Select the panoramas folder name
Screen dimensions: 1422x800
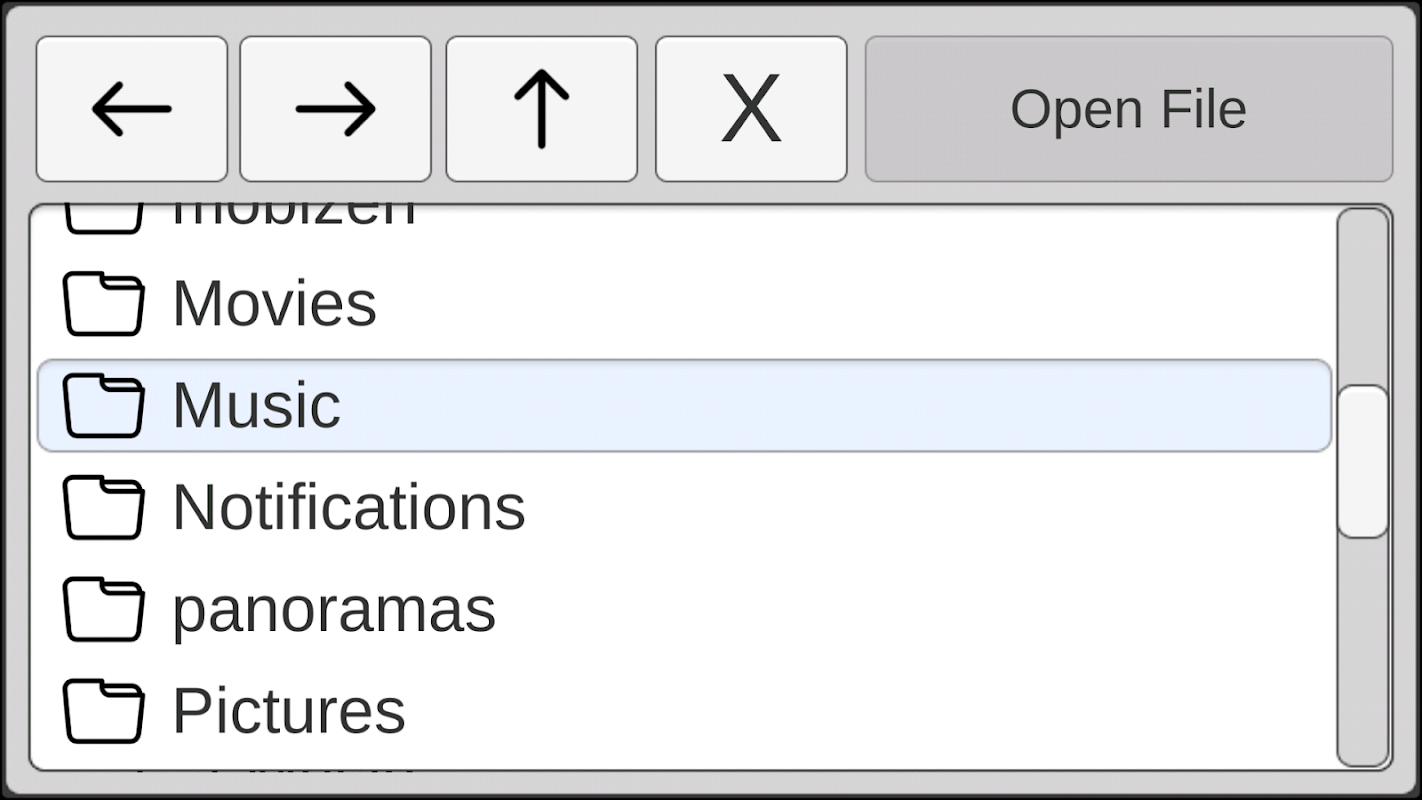click(x=334, y=610)
